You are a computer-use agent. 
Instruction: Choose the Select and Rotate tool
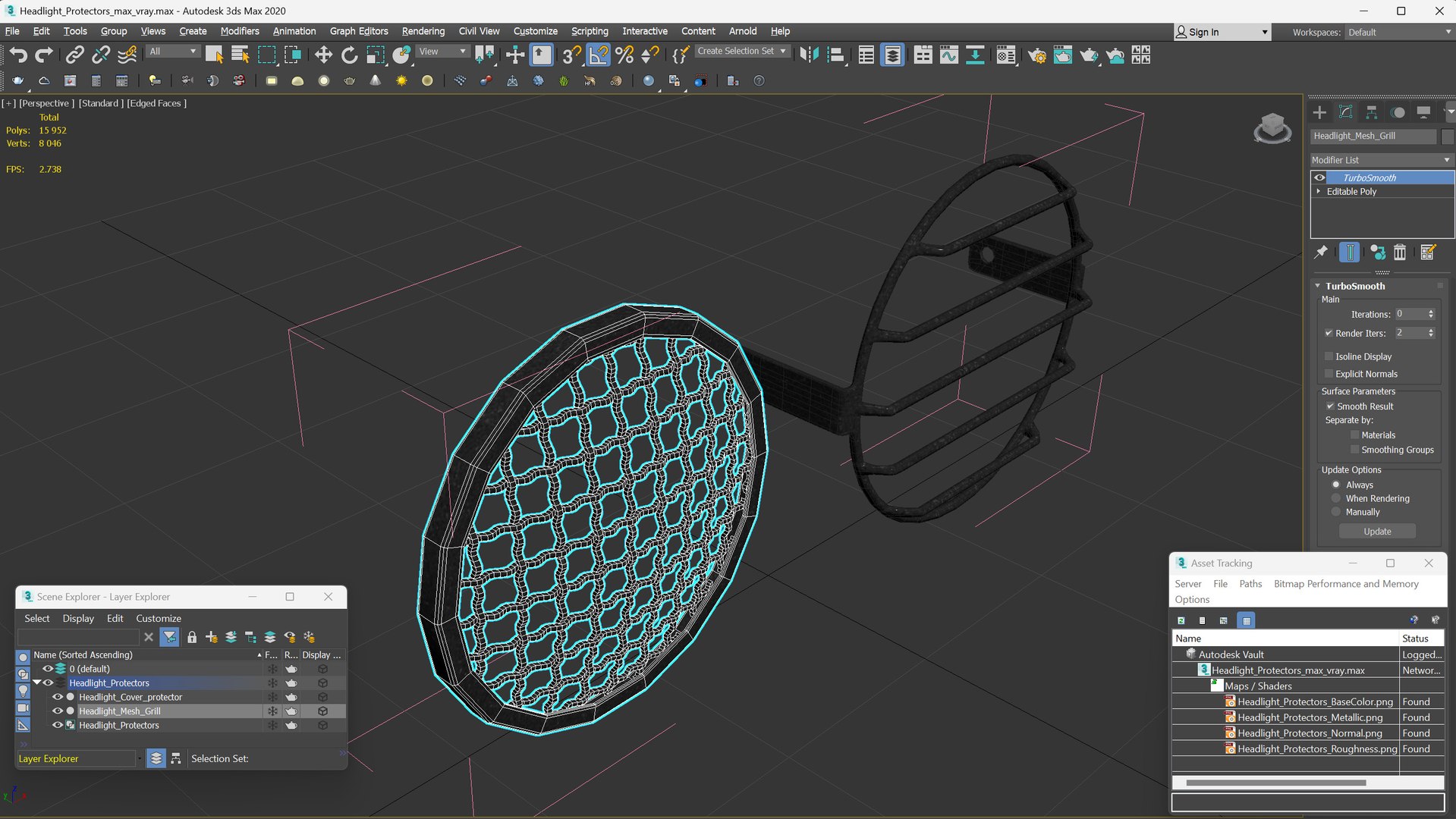click(x=349, y=55)
